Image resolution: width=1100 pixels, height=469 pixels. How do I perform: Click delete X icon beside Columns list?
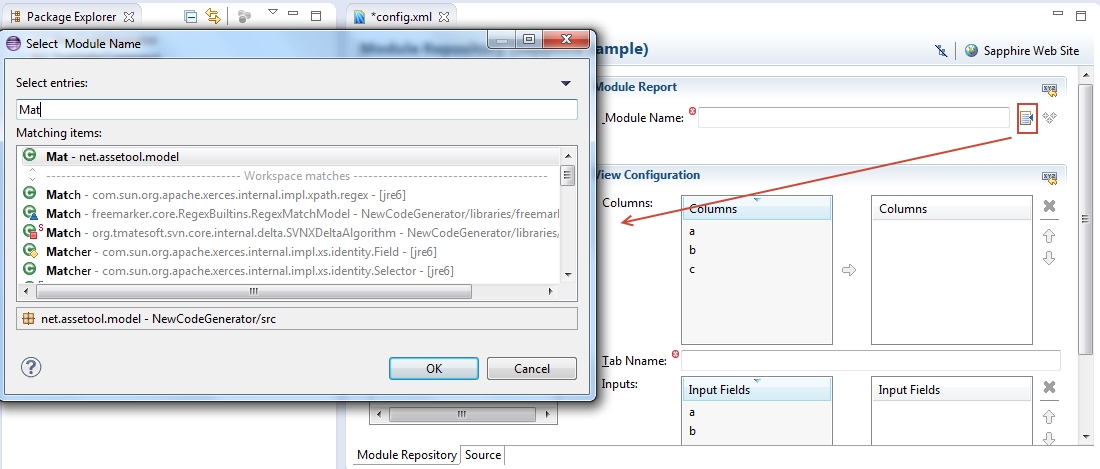click(x=1049, y=206)
